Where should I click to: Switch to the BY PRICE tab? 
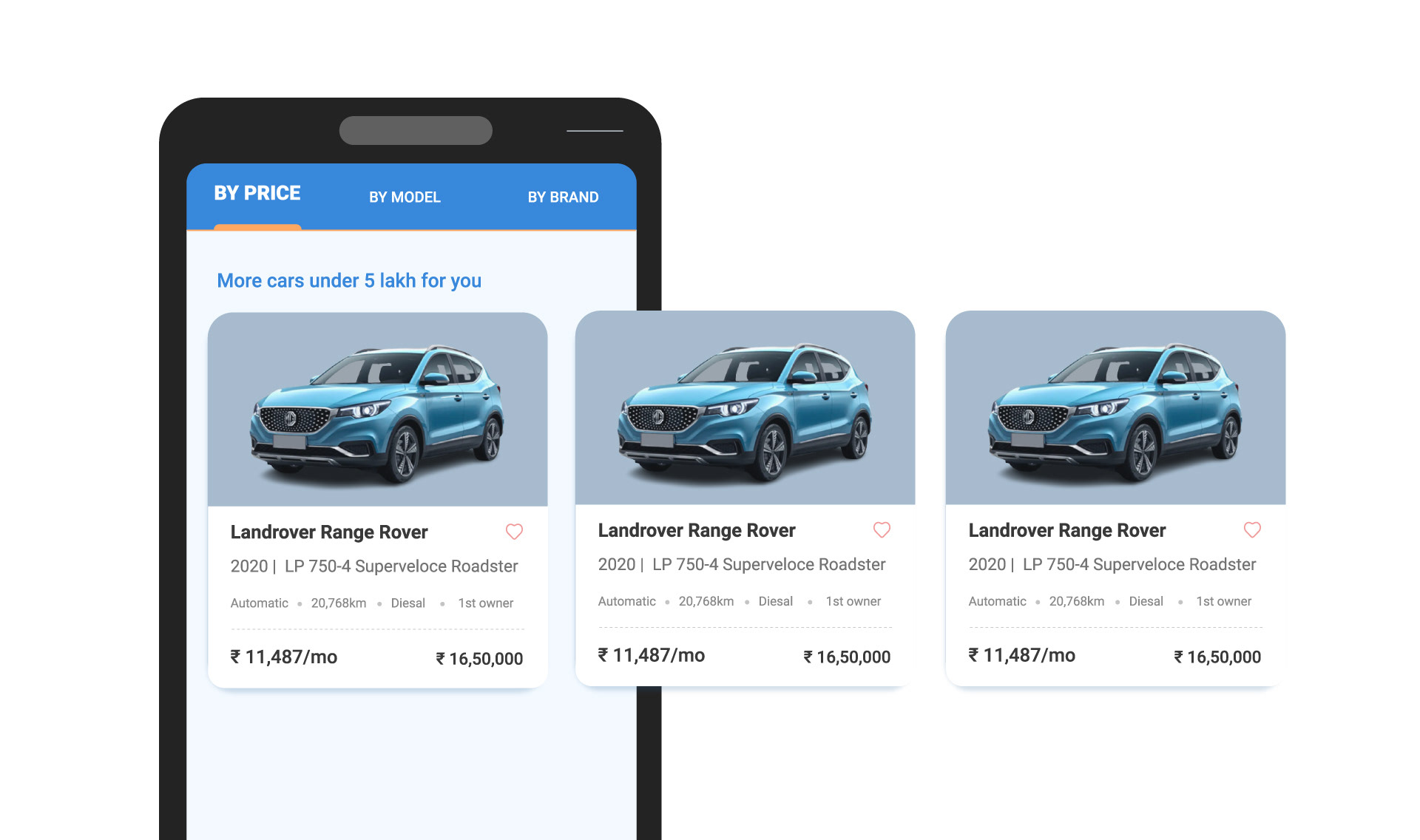257,193
